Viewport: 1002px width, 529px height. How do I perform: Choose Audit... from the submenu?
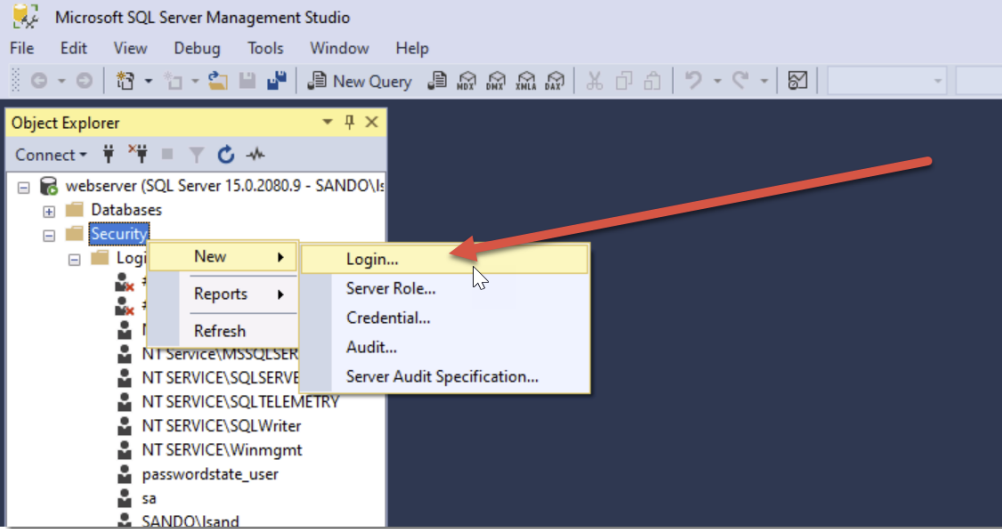click(444, 348)
